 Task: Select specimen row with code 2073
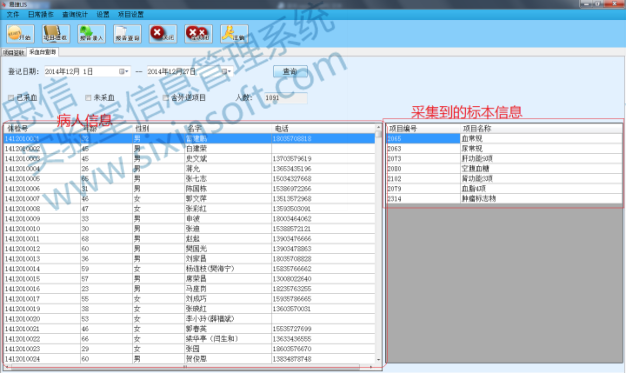504,159
